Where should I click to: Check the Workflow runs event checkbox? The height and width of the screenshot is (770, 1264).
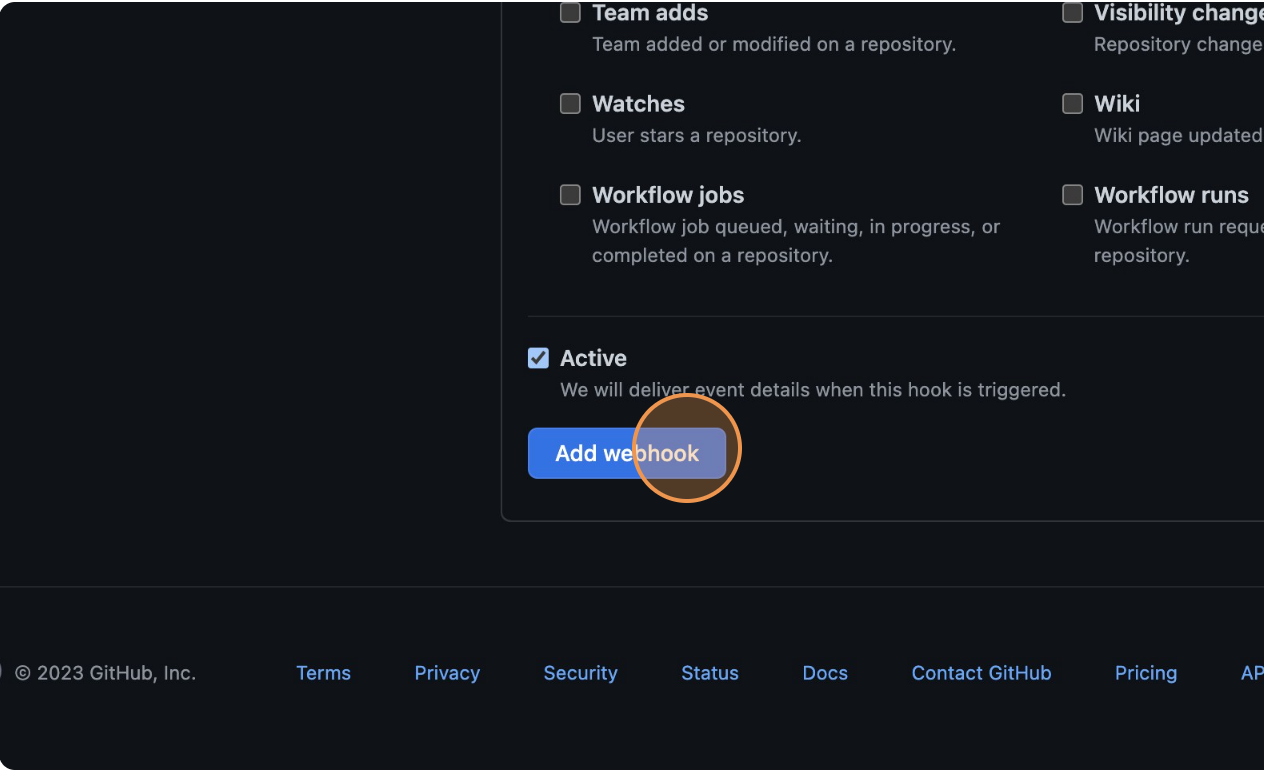tap(1072, 194)
